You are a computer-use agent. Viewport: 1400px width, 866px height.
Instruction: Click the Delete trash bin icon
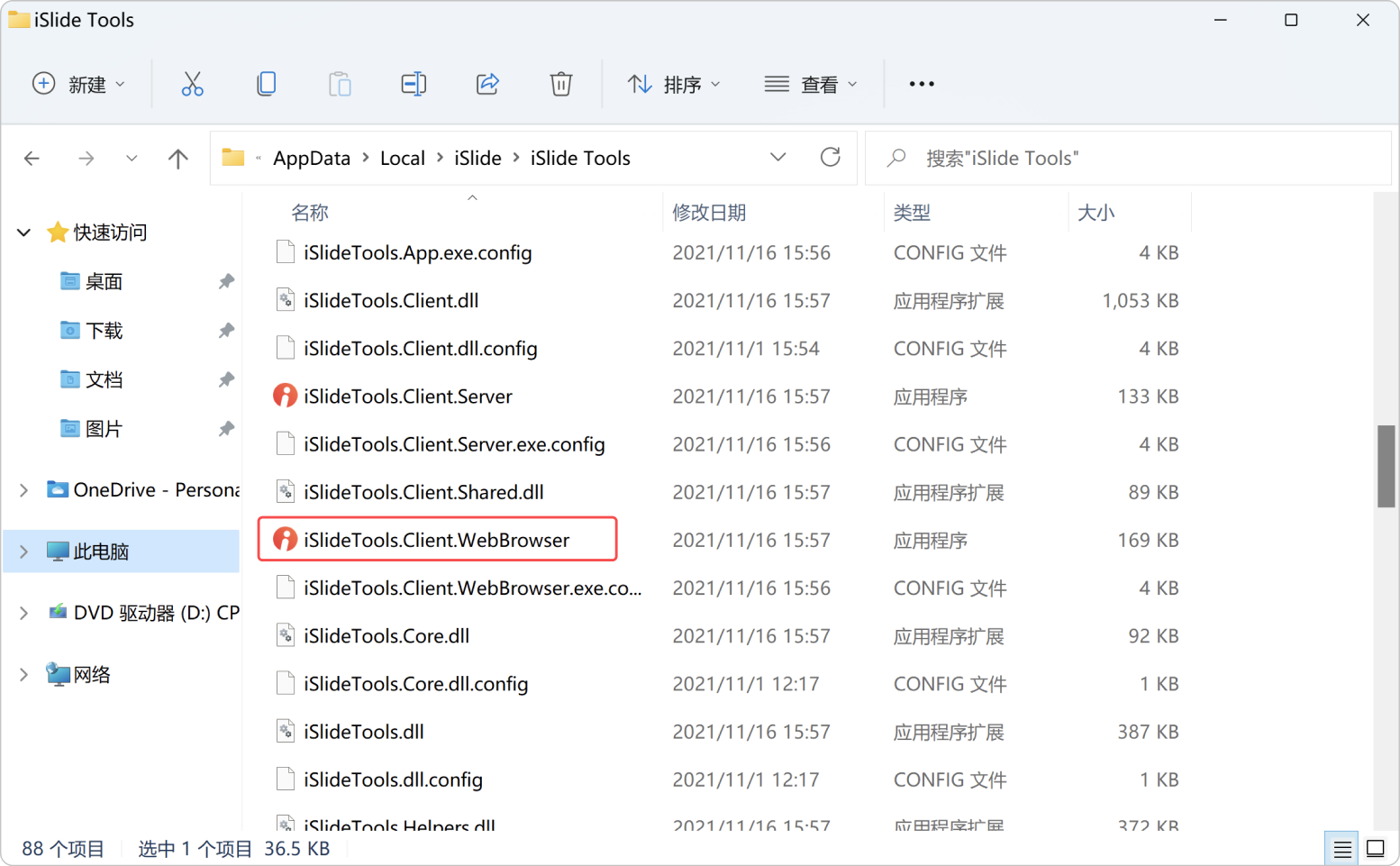click(561, 84)
